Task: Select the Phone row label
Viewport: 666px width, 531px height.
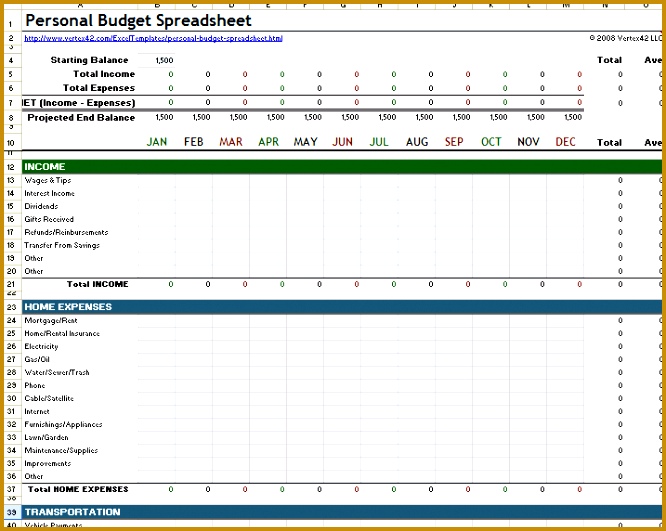Action: [35, 385]
